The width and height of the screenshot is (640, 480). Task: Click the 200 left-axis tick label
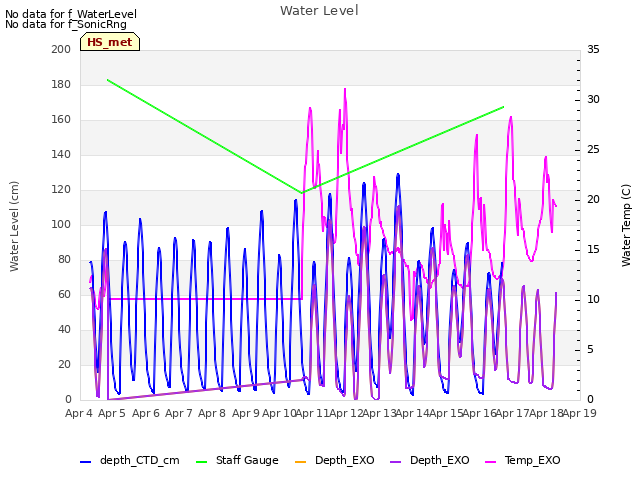click(61, 49)
